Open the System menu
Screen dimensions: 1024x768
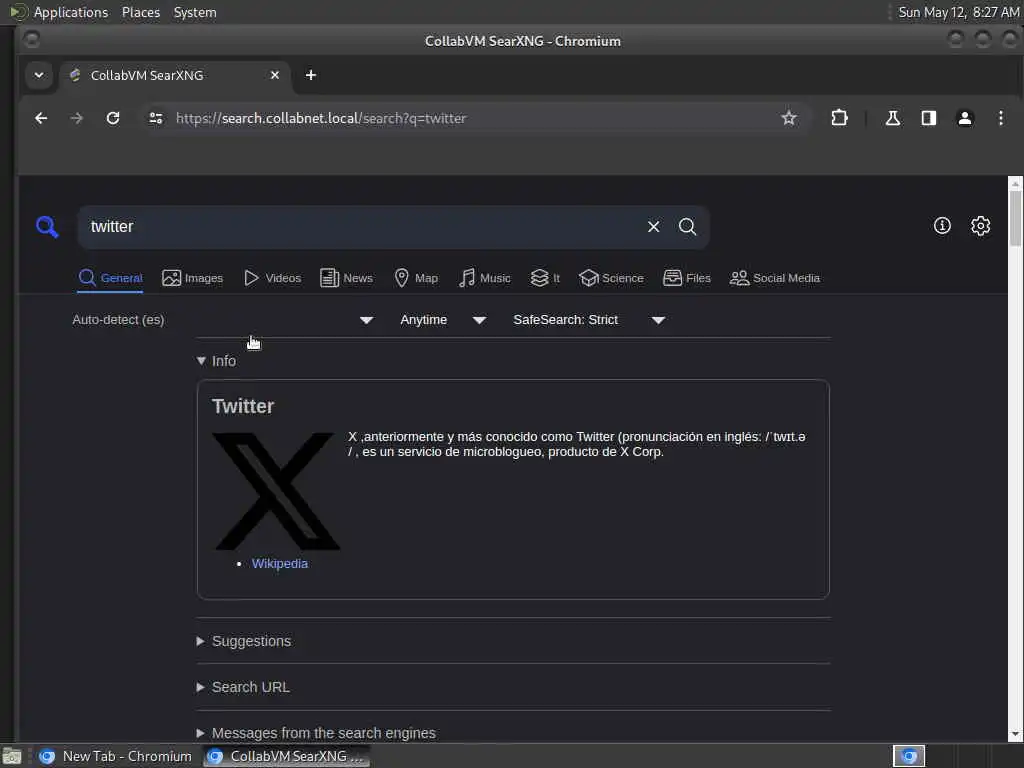pos(195,12)
